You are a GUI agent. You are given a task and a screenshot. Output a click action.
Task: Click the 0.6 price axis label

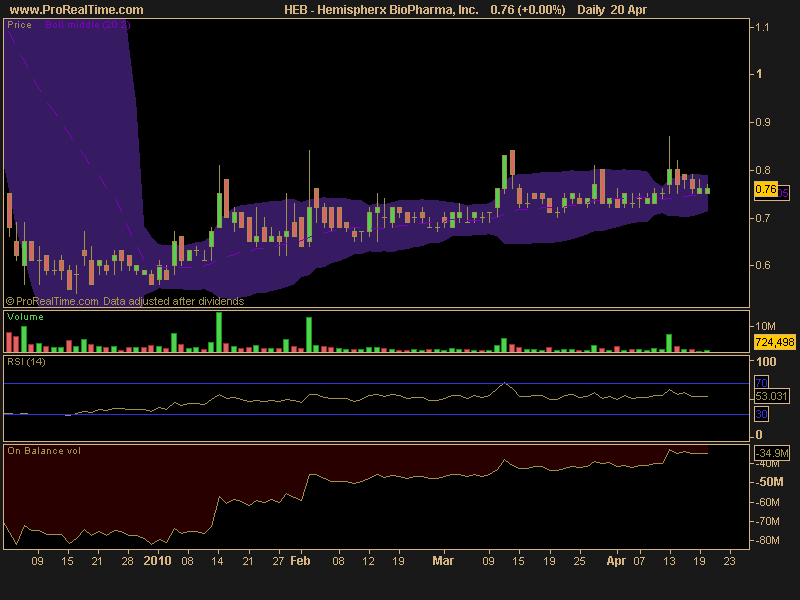763,265
